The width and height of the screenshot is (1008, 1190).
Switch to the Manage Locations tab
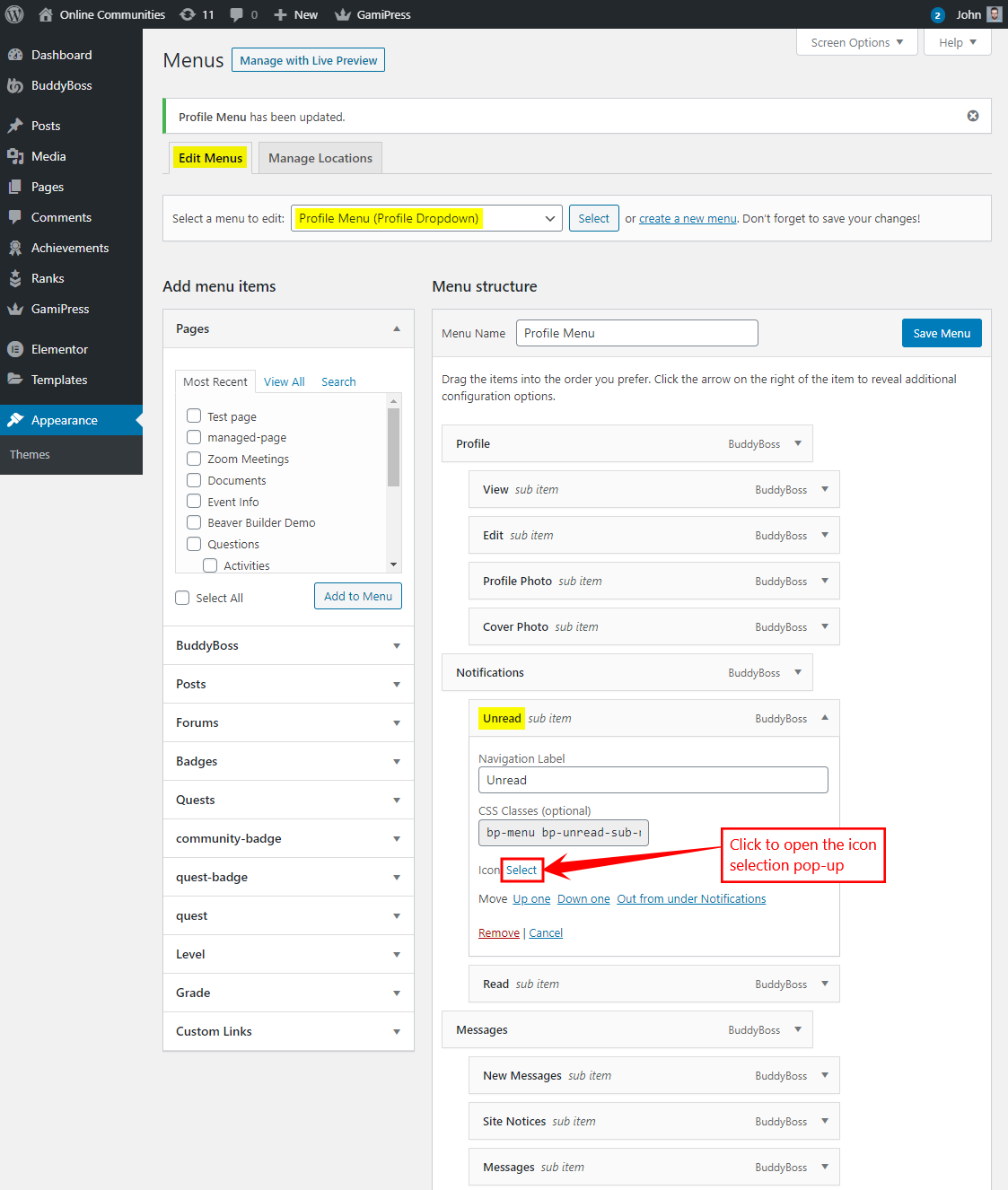click(320, 158)
